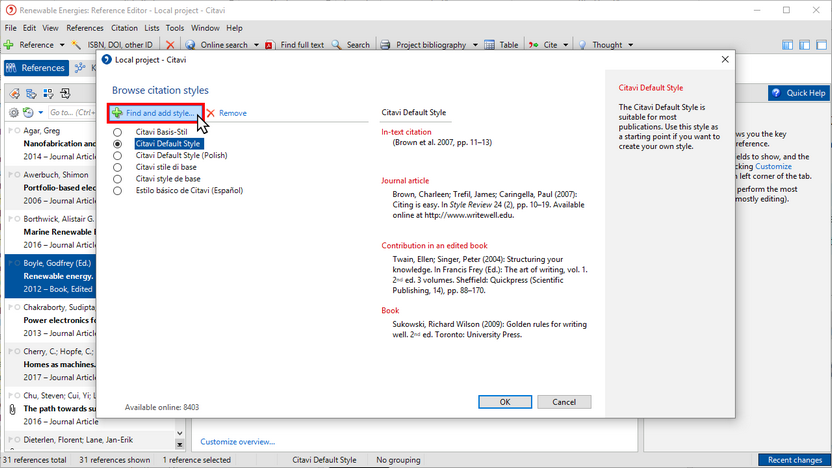
Task: Click the Thought light bulb icon
Action: tap(583, 45)
